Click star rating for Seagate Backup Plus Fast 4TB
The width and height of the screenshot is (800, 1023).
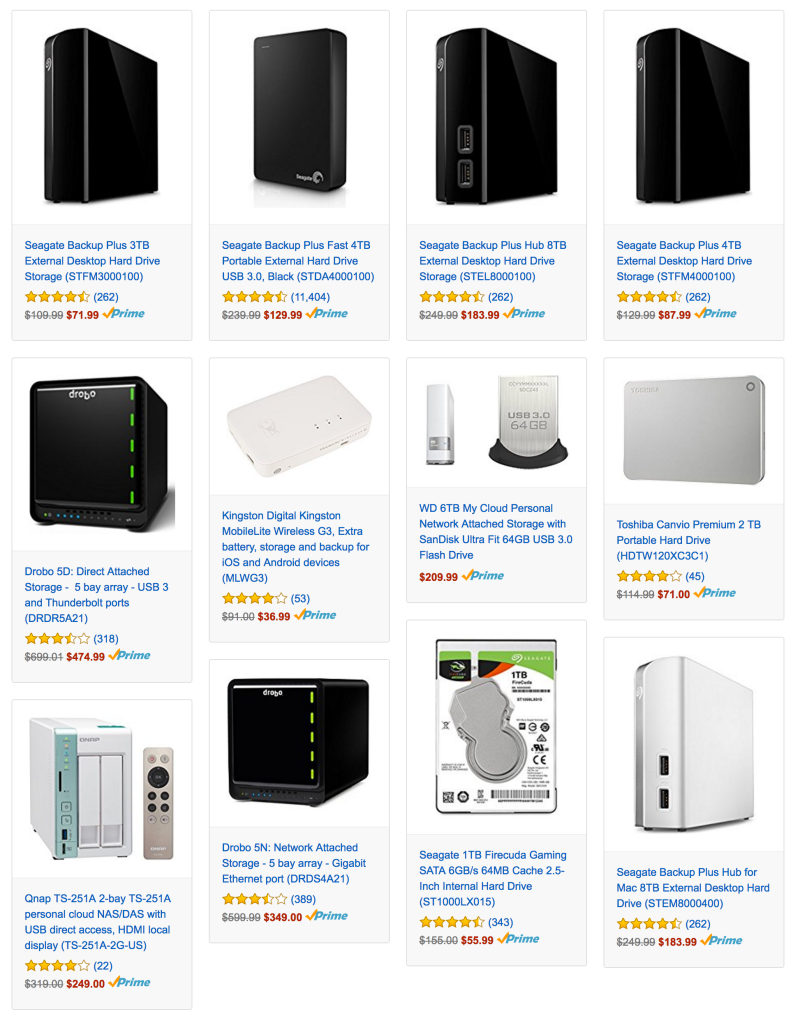coord(254,297)
